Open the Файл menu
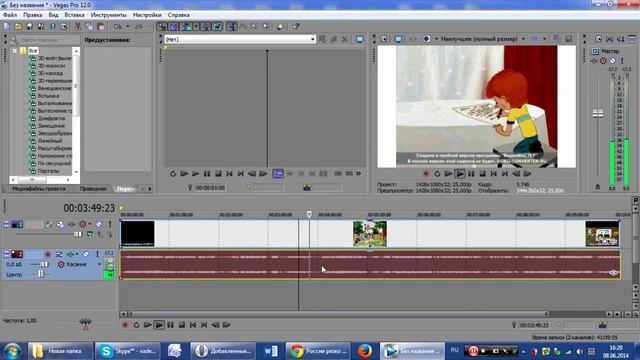 (x=10, y=15)
